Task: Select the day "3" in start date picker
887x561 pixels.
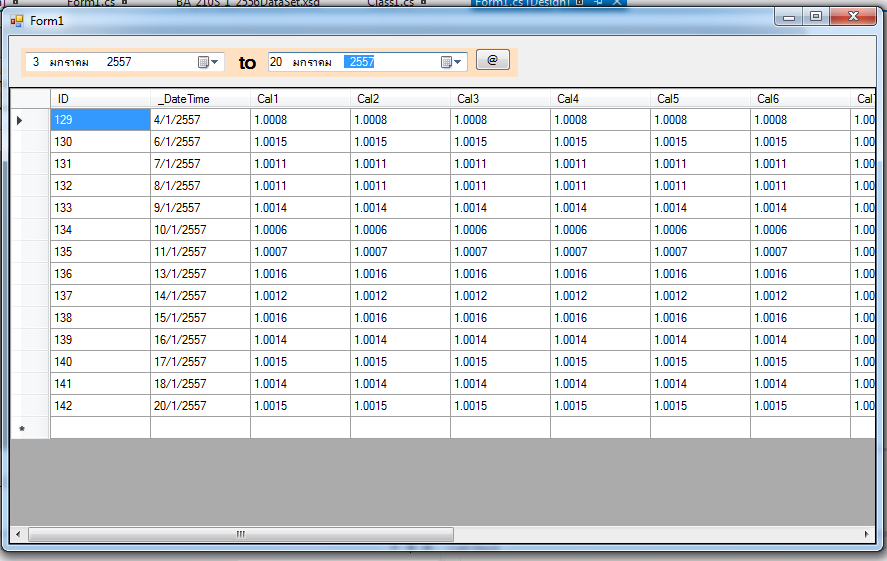Action: [36, 62]
